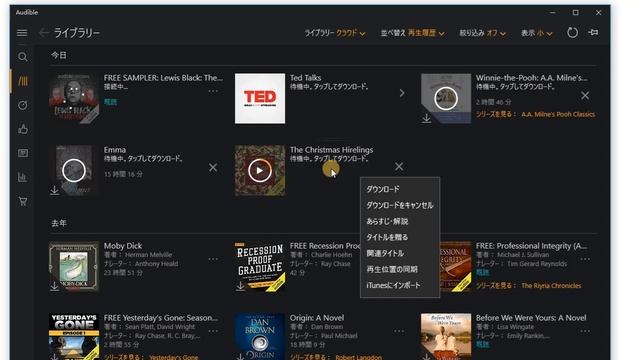Choose ダウンロードをキャンセル from the context menu
Screen dimensions: 640x360
click(400, 205)
